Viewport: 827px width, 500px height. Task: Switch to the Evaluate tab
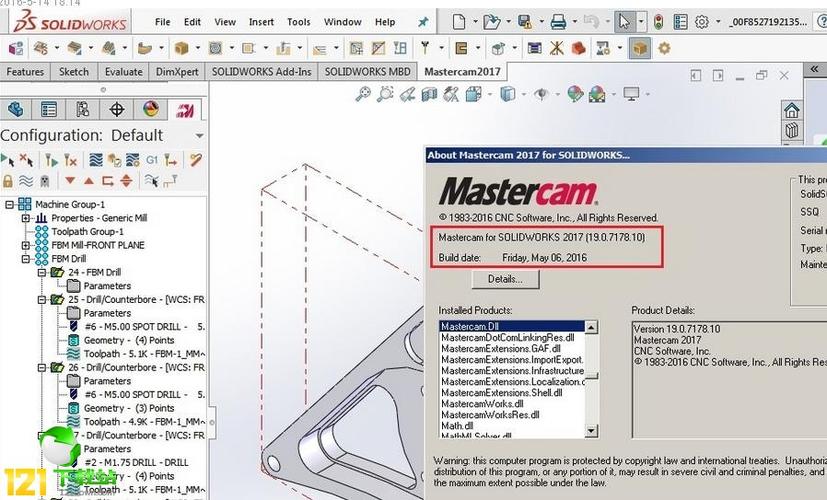pos(123,72)
